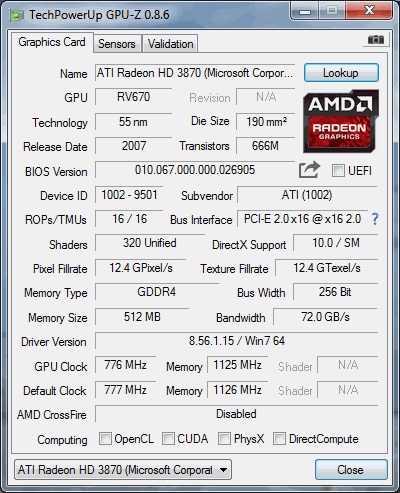The width and height of the screenshot is (400, 493).
Task: Click the GPU Clock value 776 MHz
Action: click(x=125, y=365)
